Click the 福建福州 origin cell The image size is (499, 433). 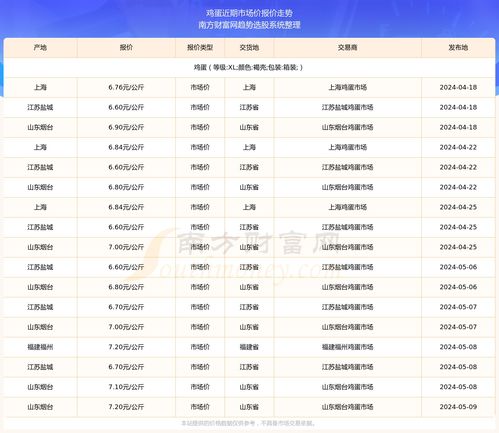[40, 347]
